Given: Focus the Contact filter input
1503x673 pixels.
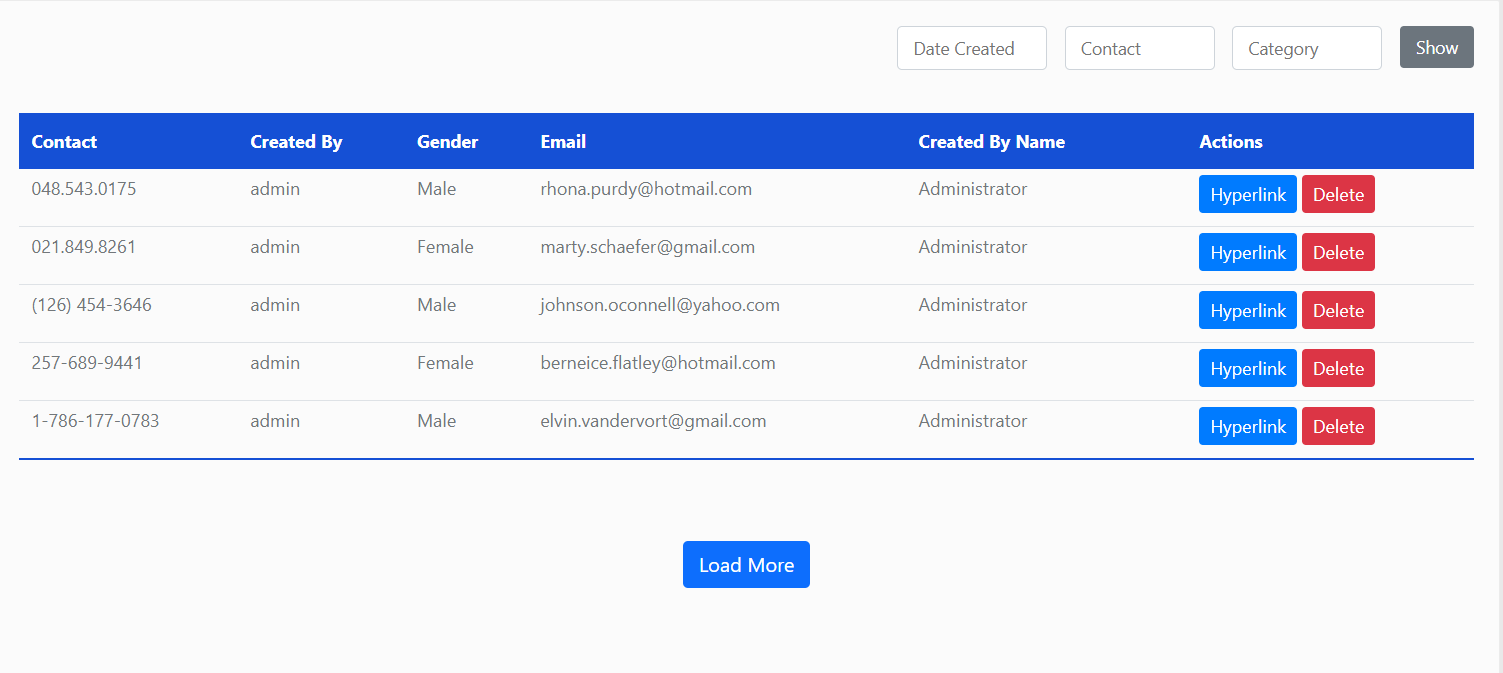Looking at the screenshot, I should pos(1139,48).
